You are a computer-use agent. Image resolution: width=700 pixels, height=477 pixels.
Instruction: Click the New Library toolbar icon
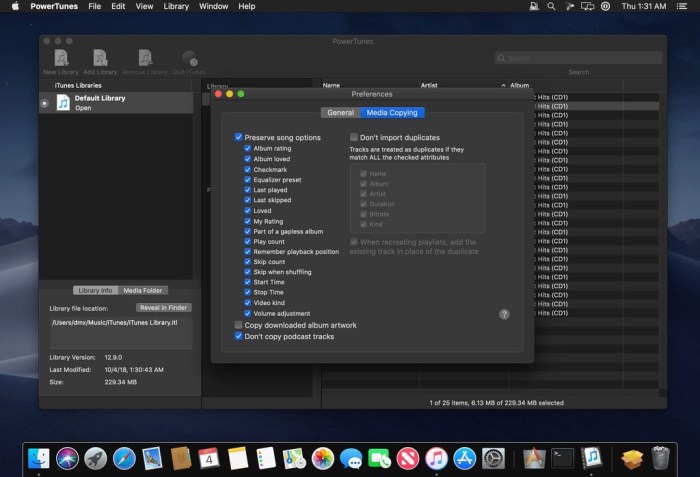61,58
